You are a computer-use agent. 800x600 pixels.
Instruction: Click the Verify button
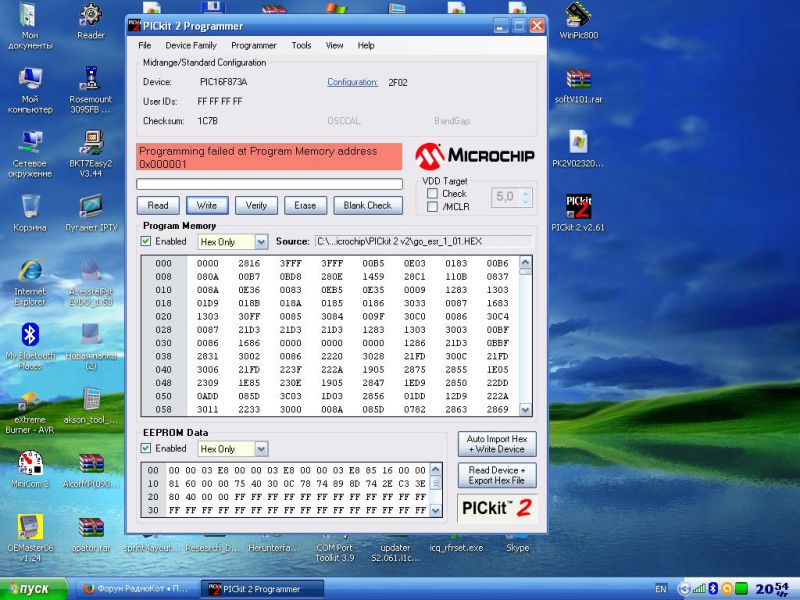[256, 206]
